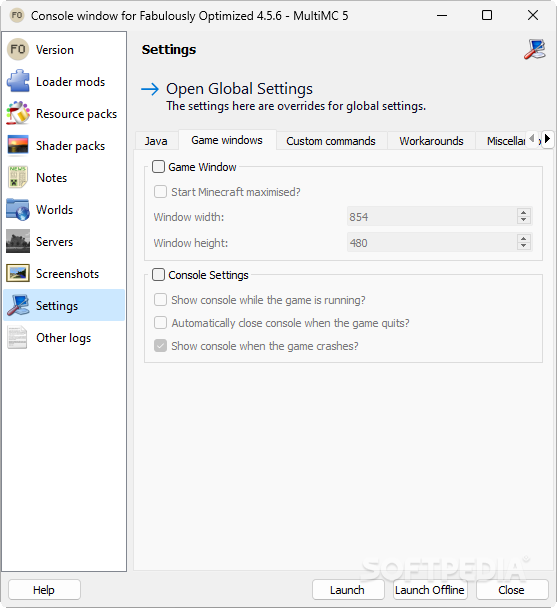Viewport: 557px width, 608px height.
Task: Click the Loader mods puzzle icon
Action: click(x=18, y=81)
